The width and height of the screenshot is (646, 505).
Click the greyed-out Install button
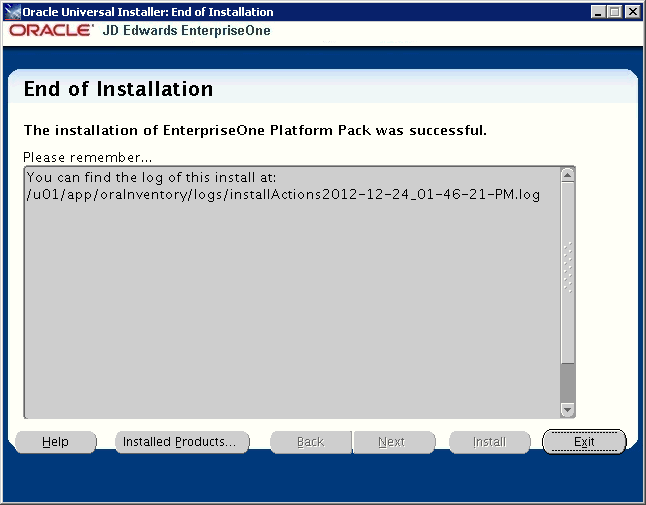point(489,442)
